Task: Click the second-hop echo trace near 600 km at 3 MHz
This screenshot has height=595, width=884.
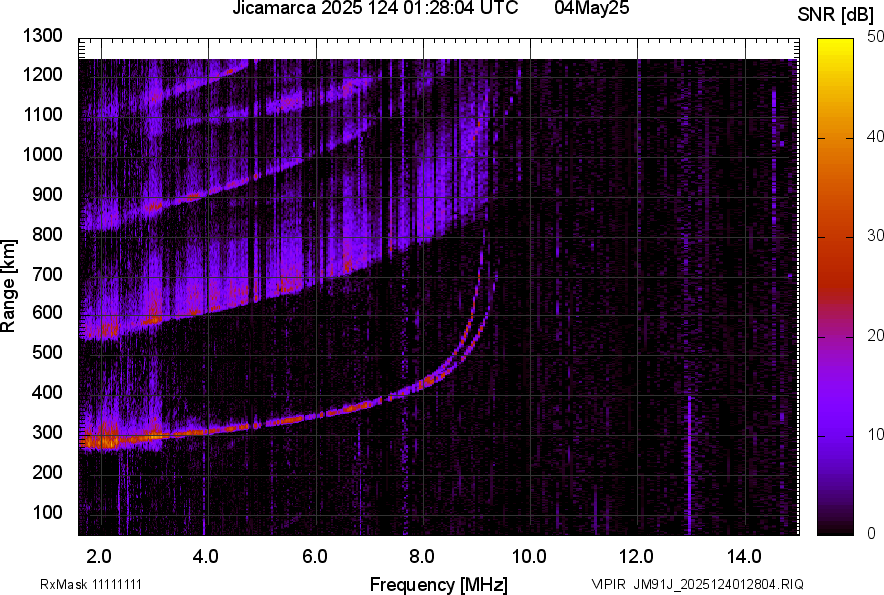Action: [x=152, y=320]
